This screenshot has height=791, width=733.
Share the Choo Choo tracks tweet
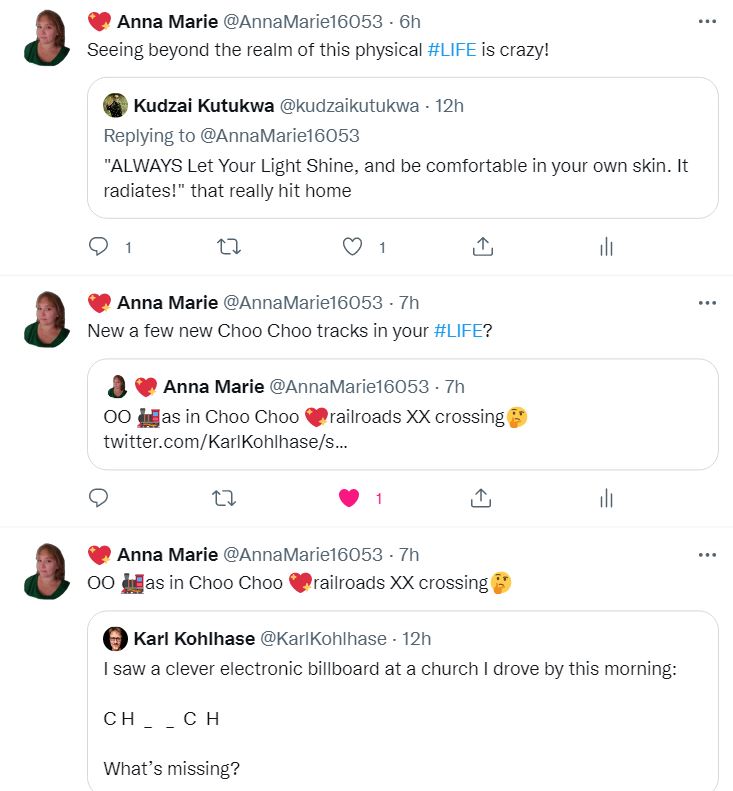tap(481, 498)
